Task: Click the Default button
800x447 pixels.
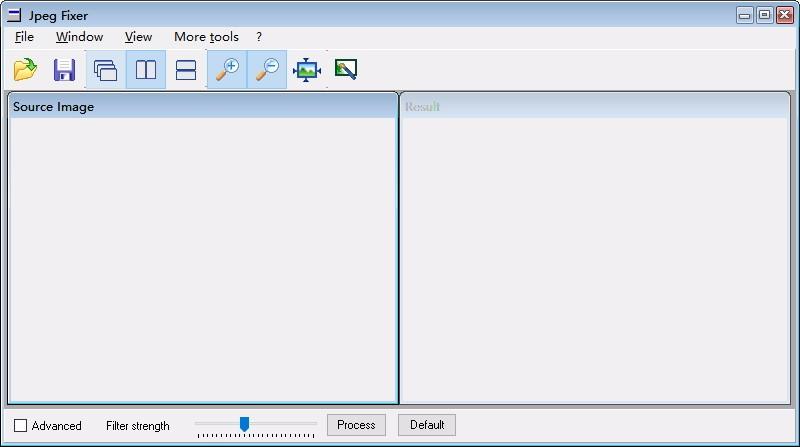Action: coord(427,425)
